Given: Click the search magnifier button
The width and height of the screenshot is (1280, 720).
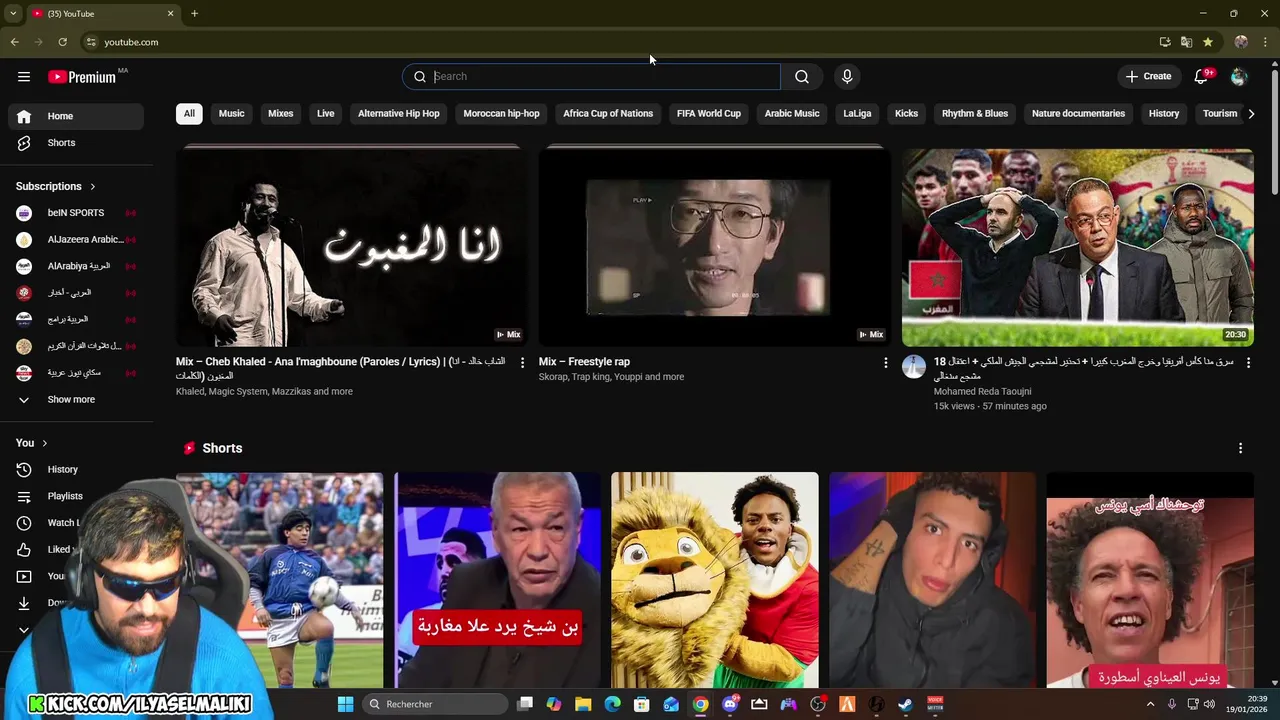Looking at the screenshot, I should 802,76.
